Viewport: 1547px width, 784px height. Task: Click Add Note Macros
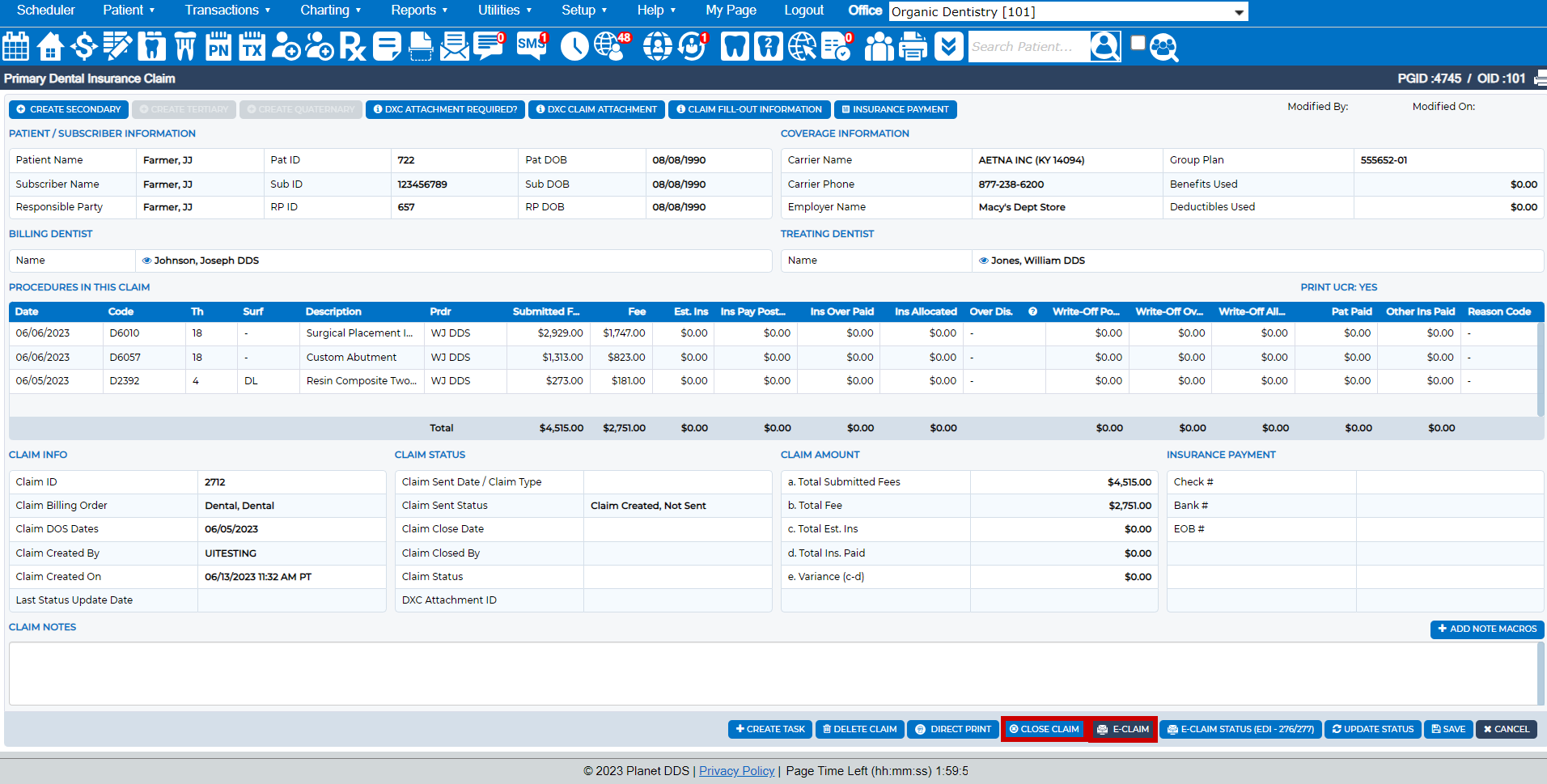coord(1487,629)
